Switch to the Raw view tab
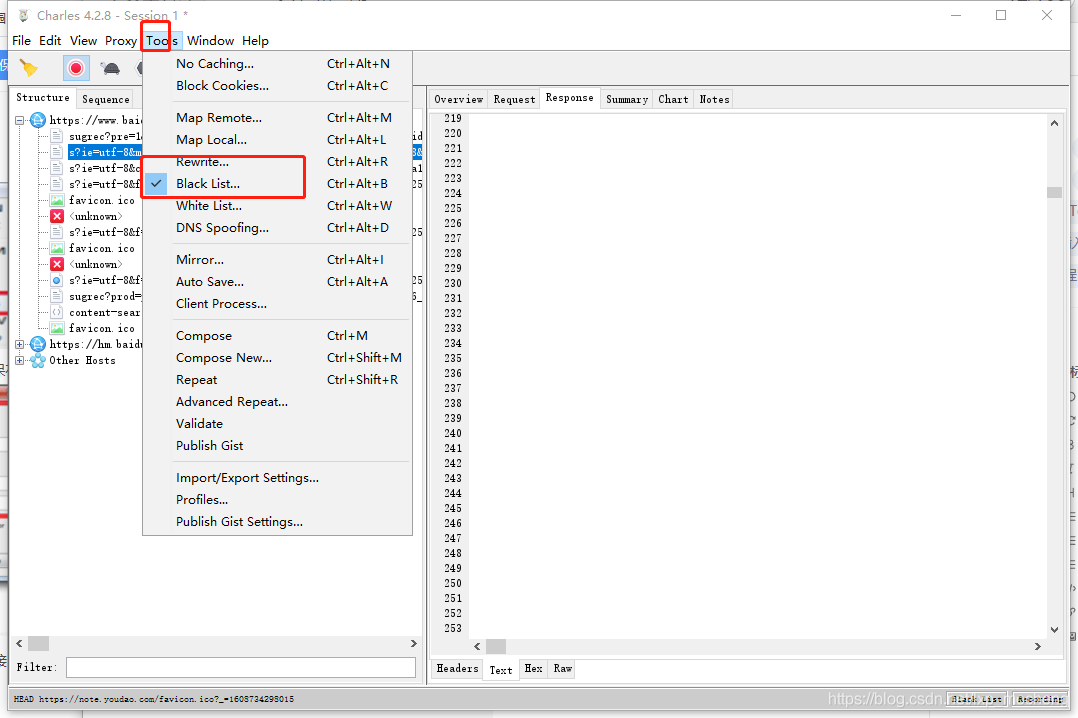Screen dimensions: 1078x718 coord(562,668)
